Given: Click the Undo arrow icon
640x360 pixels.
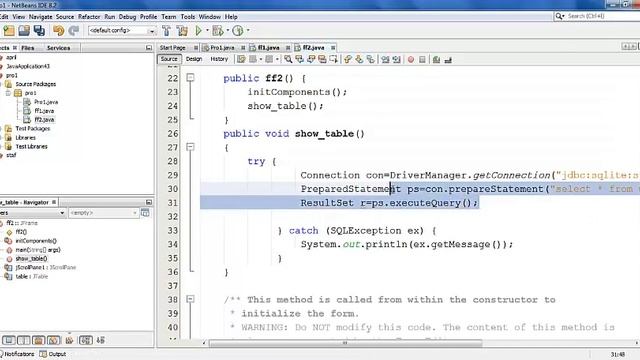Looking at the screenshot, I should 59,31.
